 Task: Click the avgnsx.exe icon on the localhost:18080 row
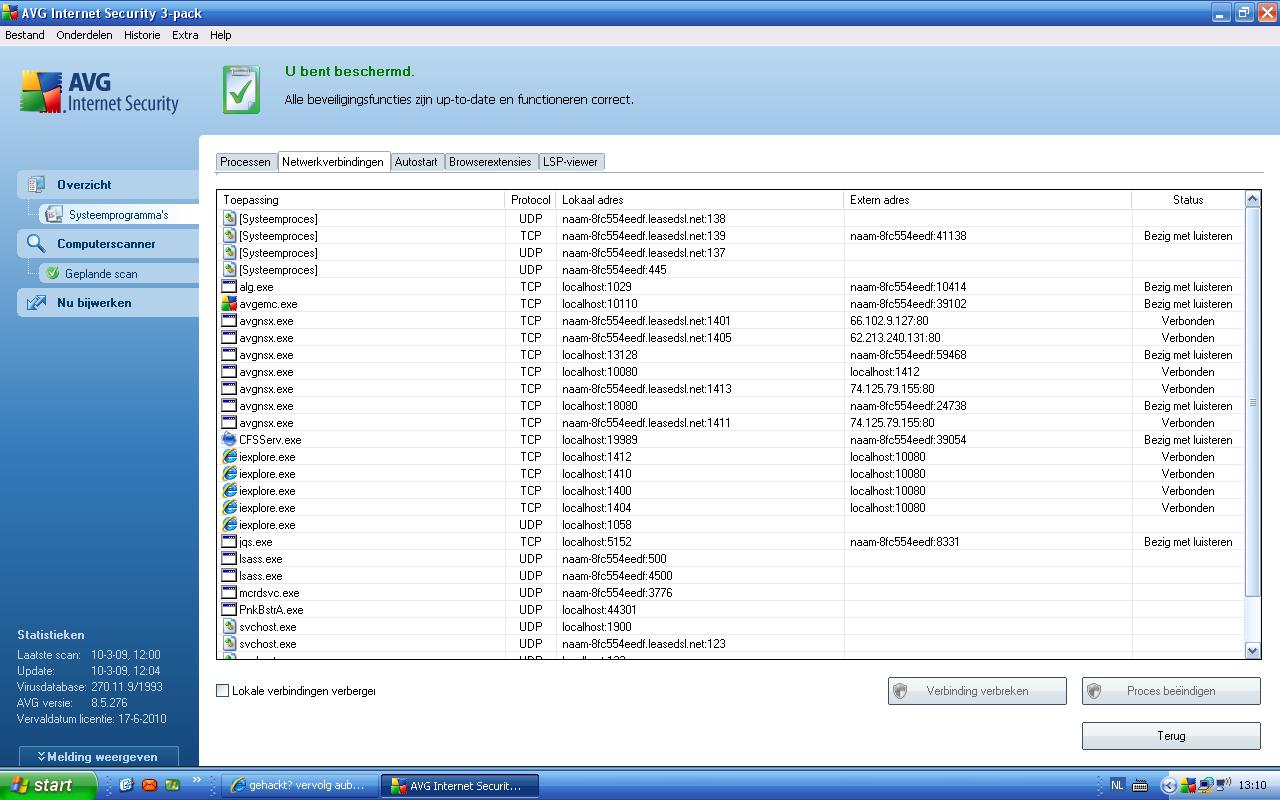pyautogui.click(x=229, y=406)
